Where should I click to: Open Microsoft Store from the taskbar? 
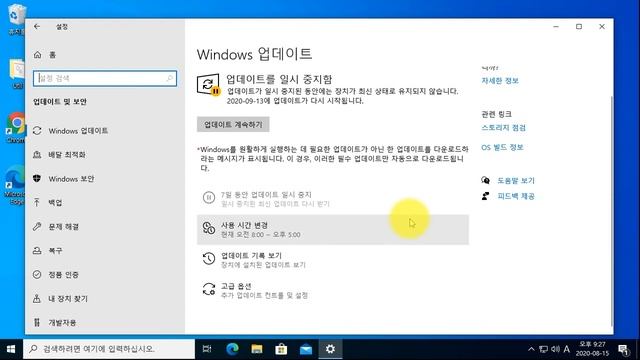click(x=281, y=349)
